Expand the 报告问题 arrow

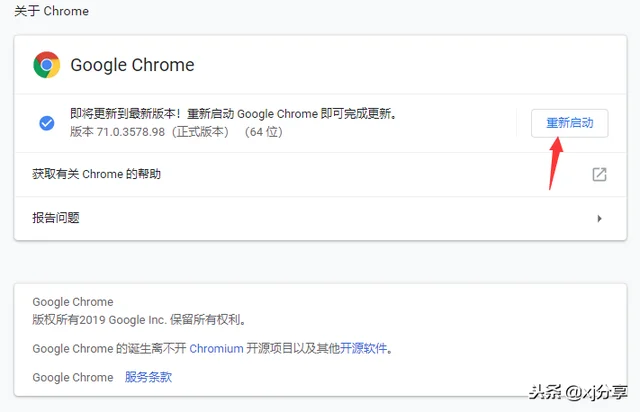point(599,218)
